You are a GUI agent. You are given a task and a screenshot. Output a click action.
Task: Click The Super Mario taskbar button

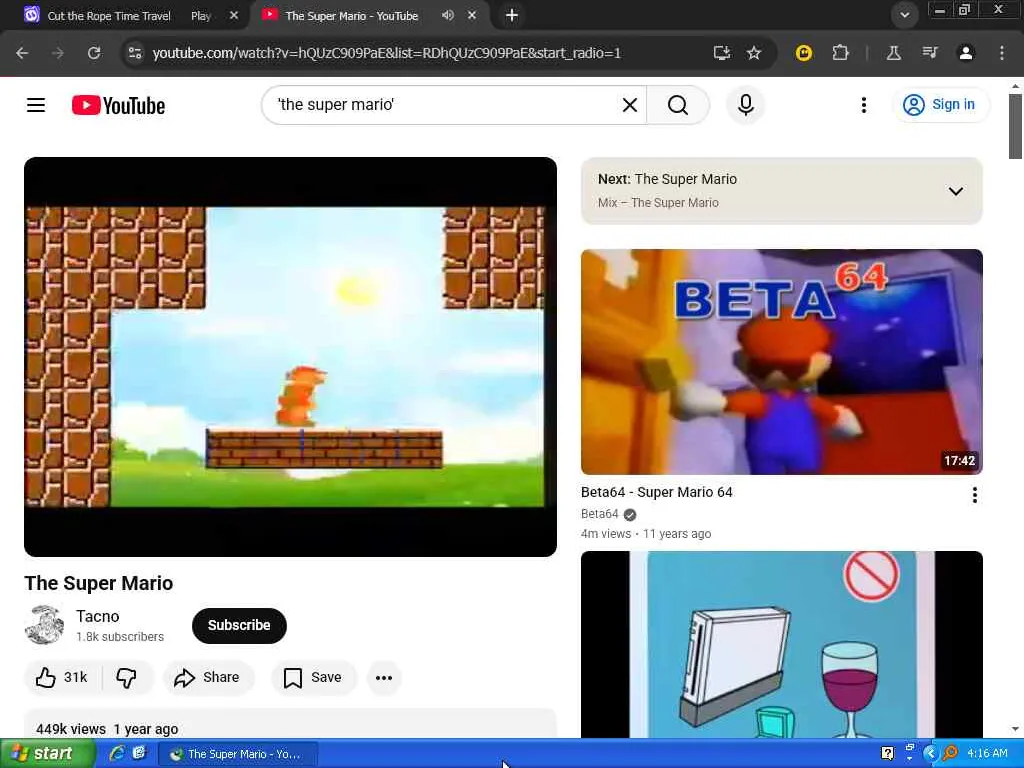[239, 754]
